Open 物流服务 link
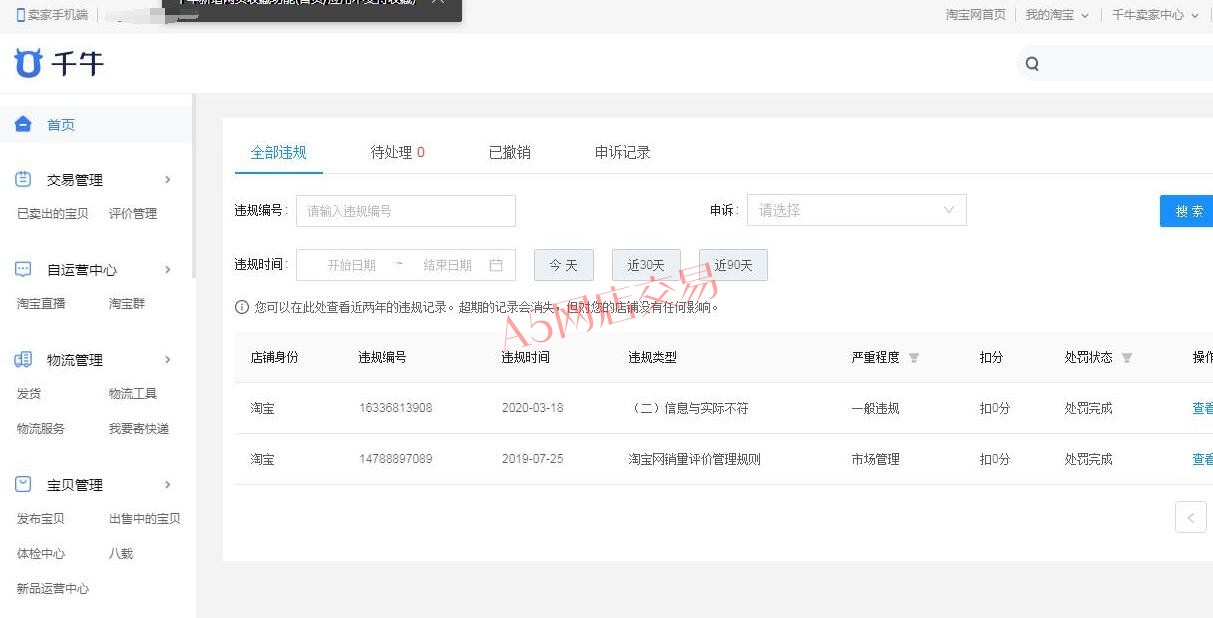1213x618 pixels. (41, 428)
